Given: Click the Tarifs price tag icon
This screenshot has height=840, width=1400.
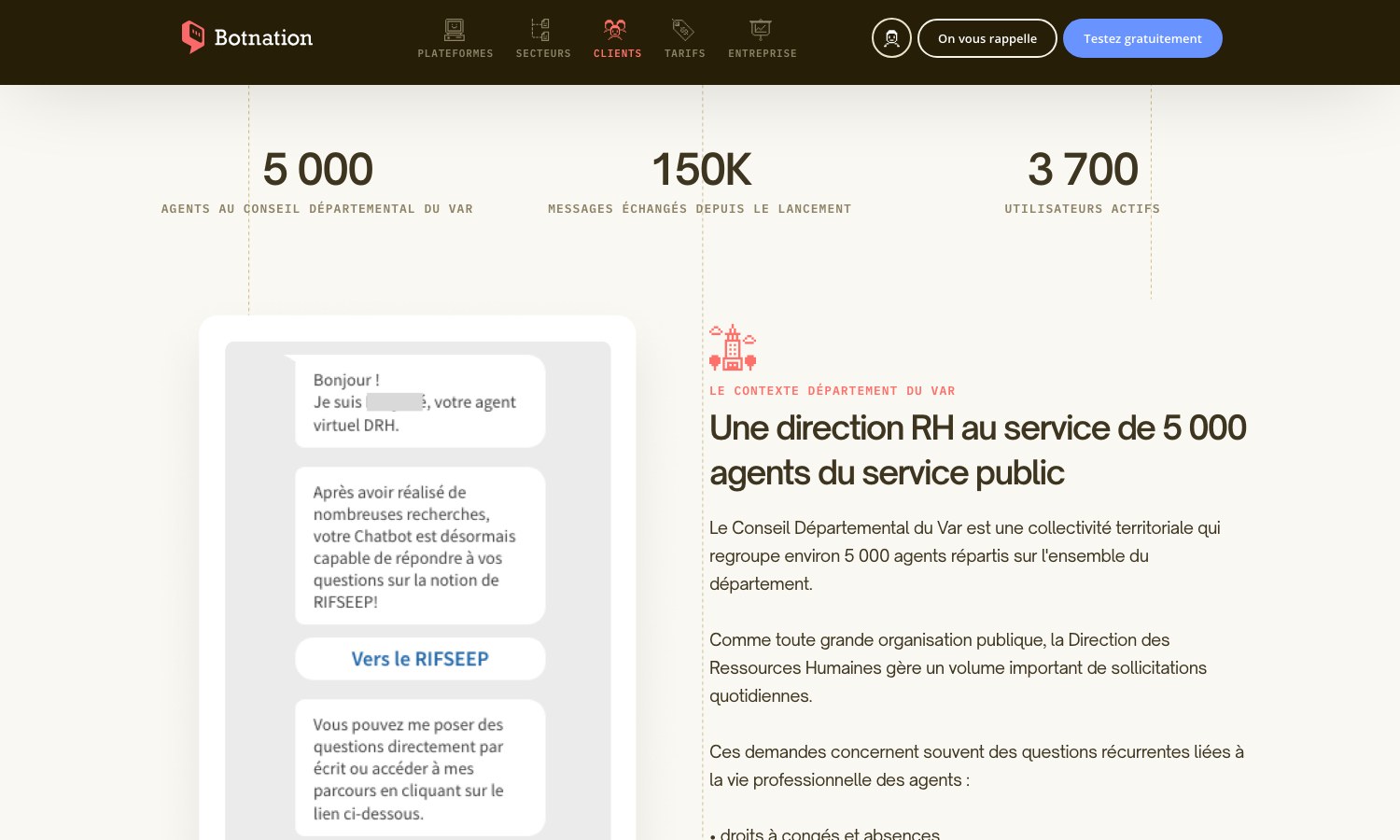Looking at the screenshot, I should point(683,29).
